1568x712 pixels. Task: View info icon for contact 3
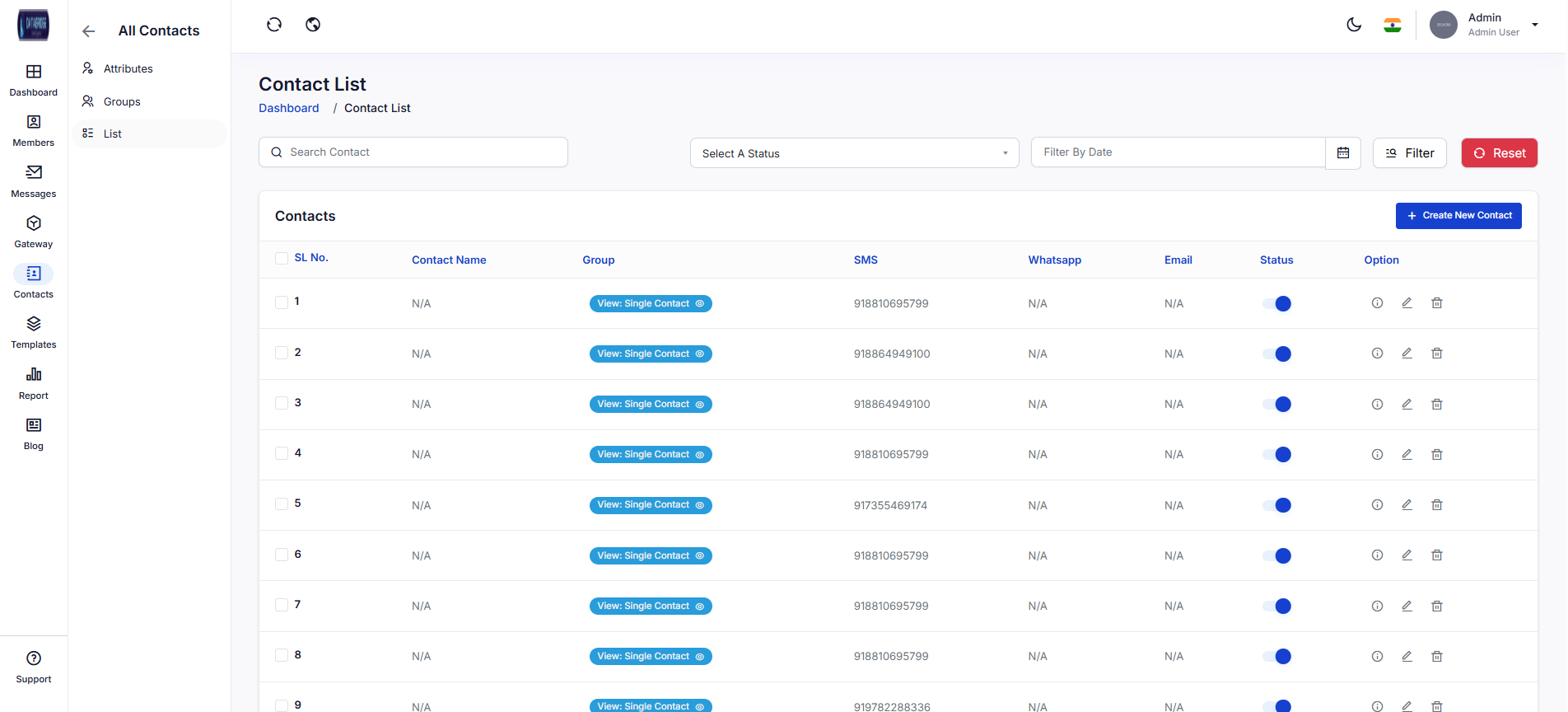tap(1377, 405)
